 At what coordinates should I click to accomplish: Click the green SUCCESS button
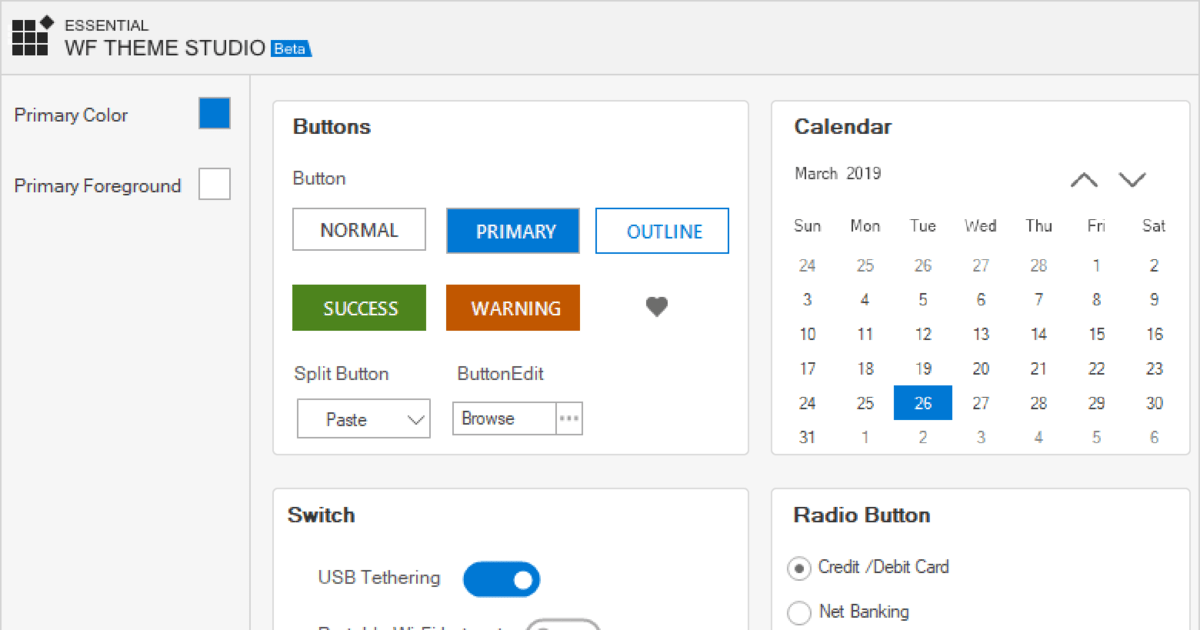click(359, 308)
